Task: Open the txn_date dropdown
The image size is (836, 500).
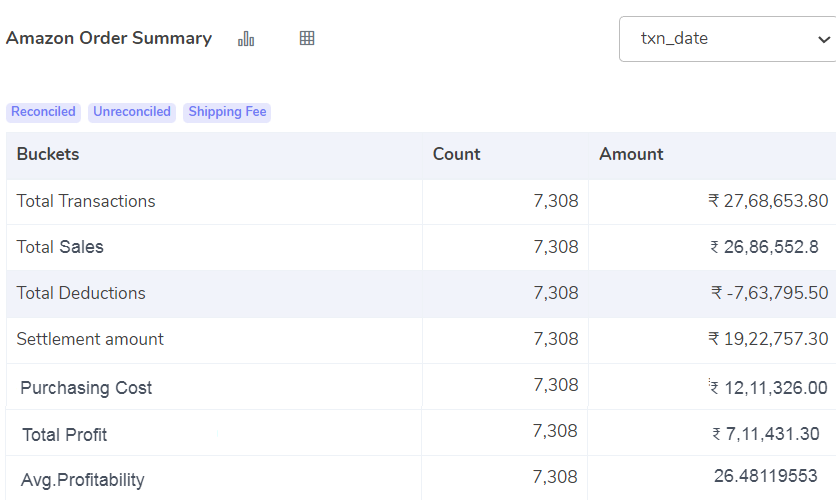Action: click(x=727, y=39)
